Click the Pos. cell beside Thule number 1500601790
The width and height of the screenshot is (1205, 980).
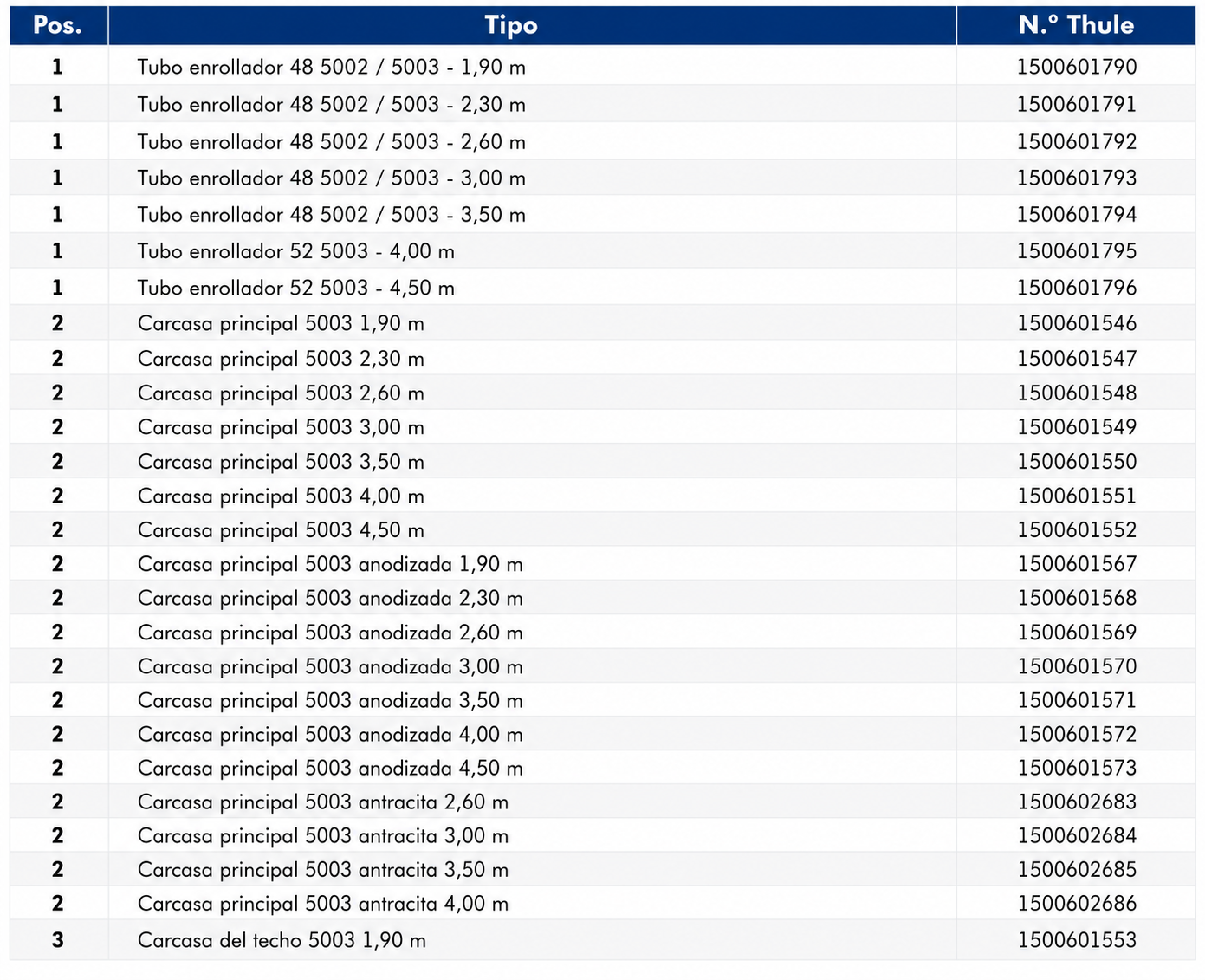[x=58, y=67]
